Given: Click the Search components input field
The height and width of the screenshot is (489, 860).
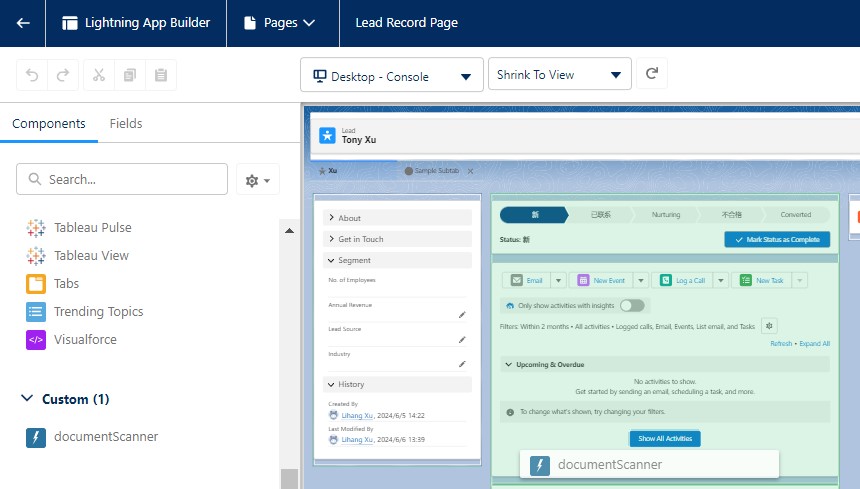Looking at the screenshot, I should (x=122, y=179).
